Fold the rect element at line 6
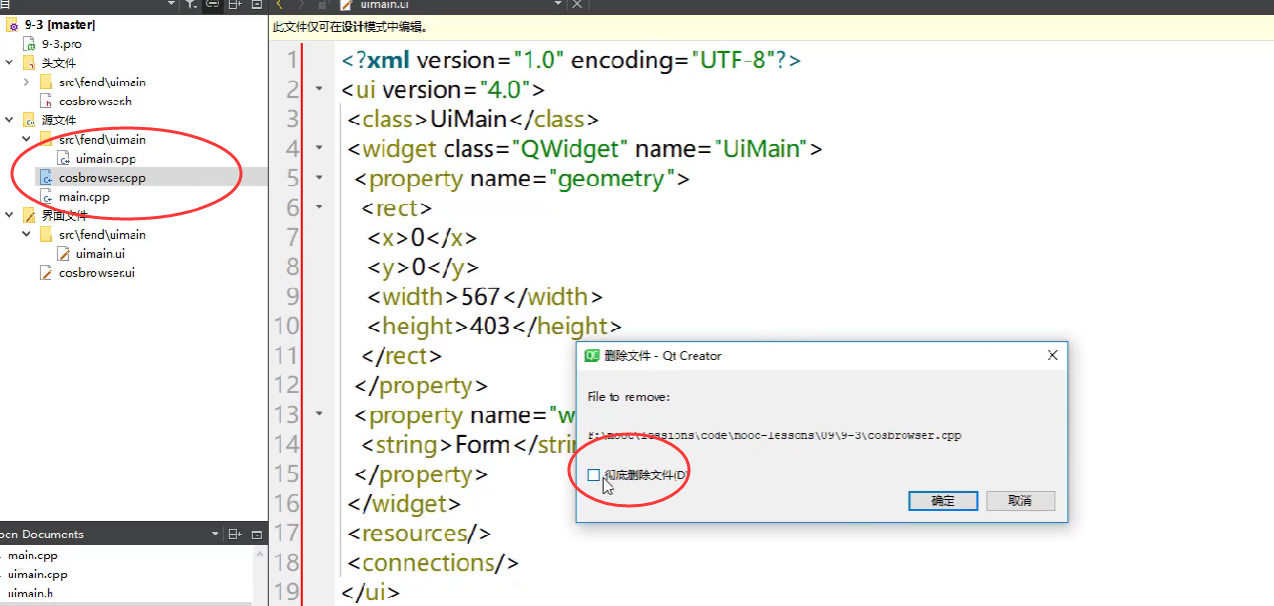The image size is (1274, 606). [319, 207]
